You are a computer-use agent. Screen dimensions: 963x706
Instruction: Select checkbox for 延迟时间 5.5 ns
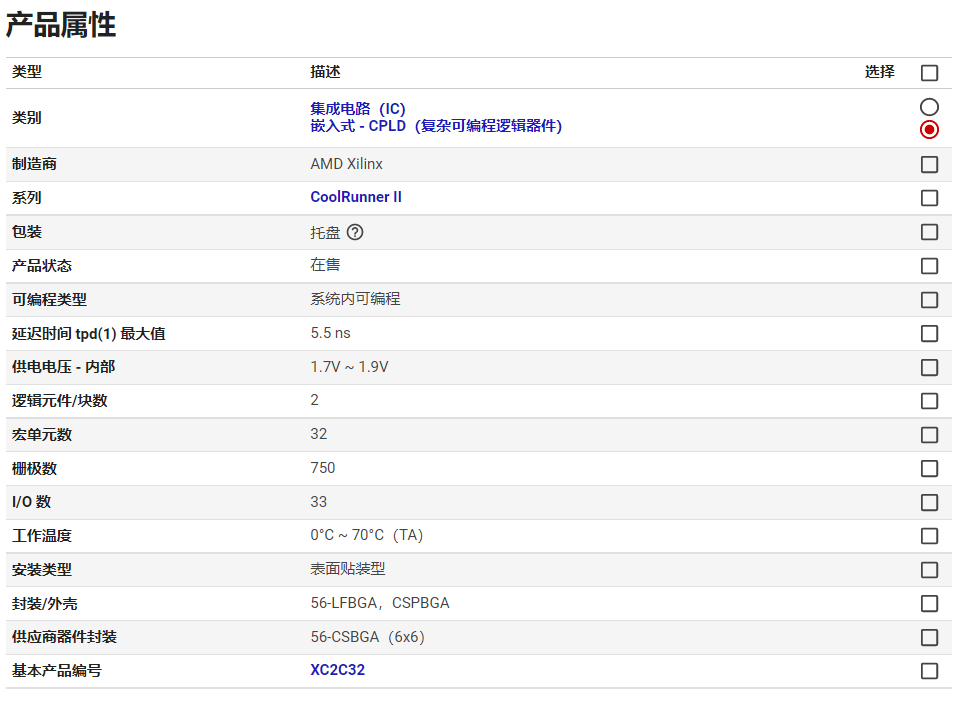pyautogui.click(x=929, y=333)
